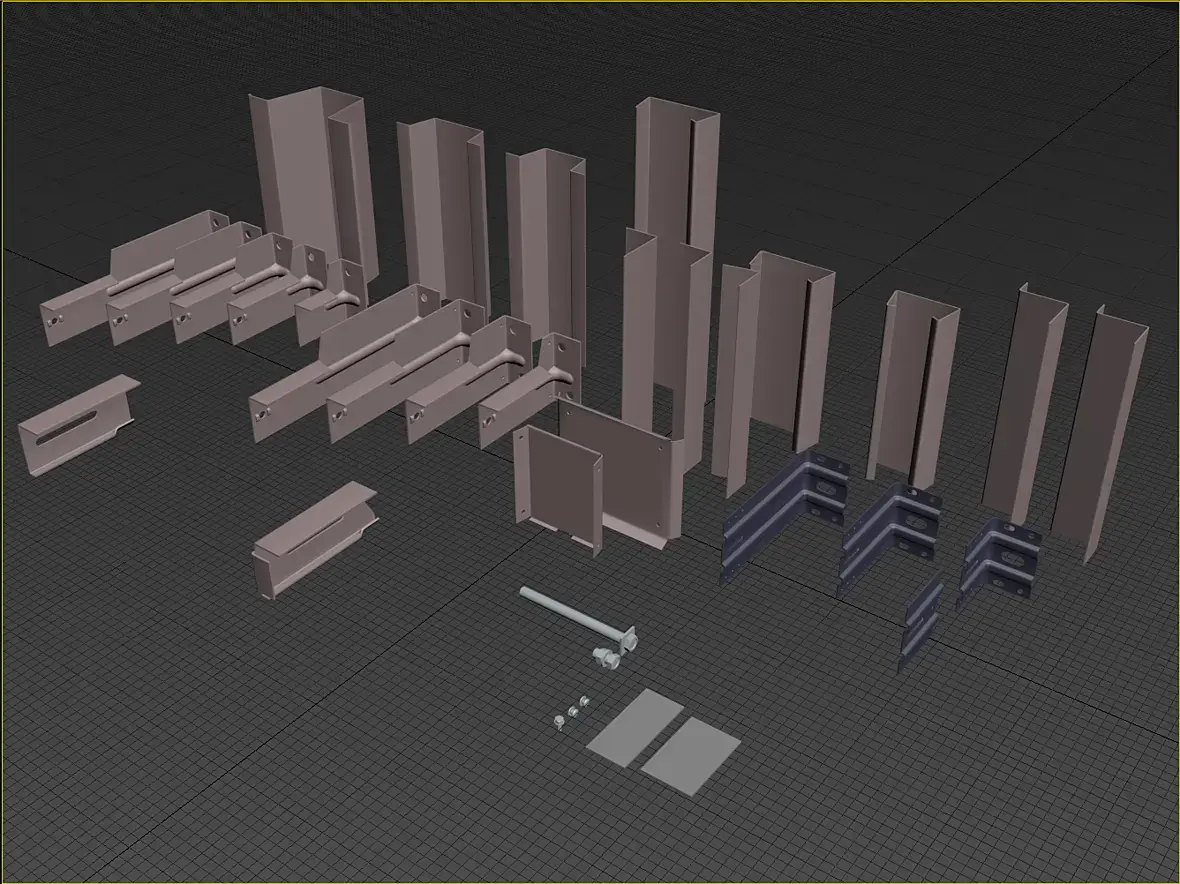The height and width of the screenshot is (884, 1180).
Task: Select the left flat gray plate
Action: (634, 728)
